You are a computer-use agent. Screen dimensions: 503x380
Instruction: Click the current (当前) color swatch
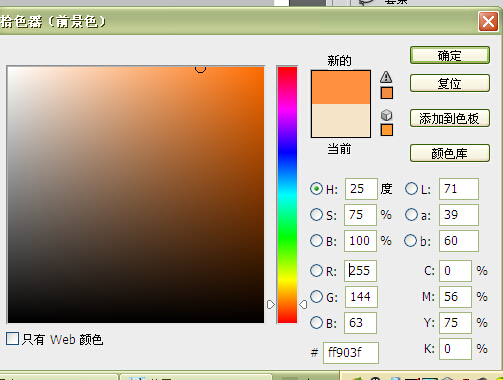click(341, 120)
